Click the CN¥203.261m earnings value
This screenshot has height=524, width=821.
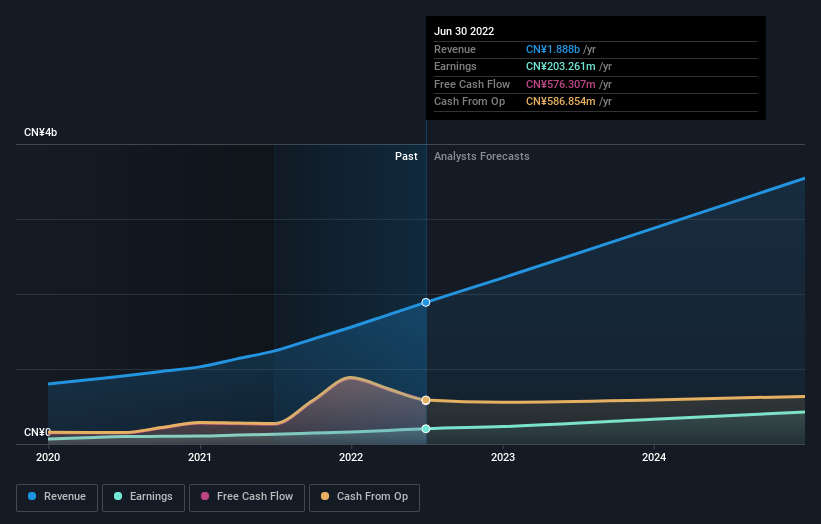click(561, 66)
